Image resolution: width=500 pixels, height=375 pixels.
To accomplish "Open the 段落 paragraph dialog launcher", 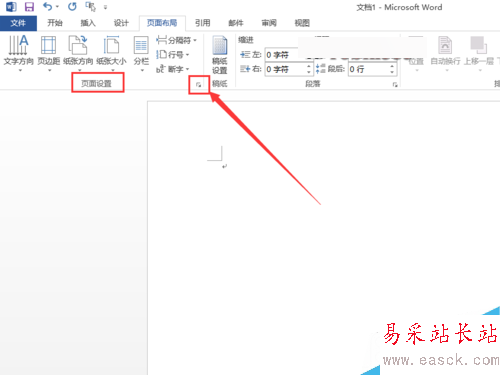I will 395,85.
